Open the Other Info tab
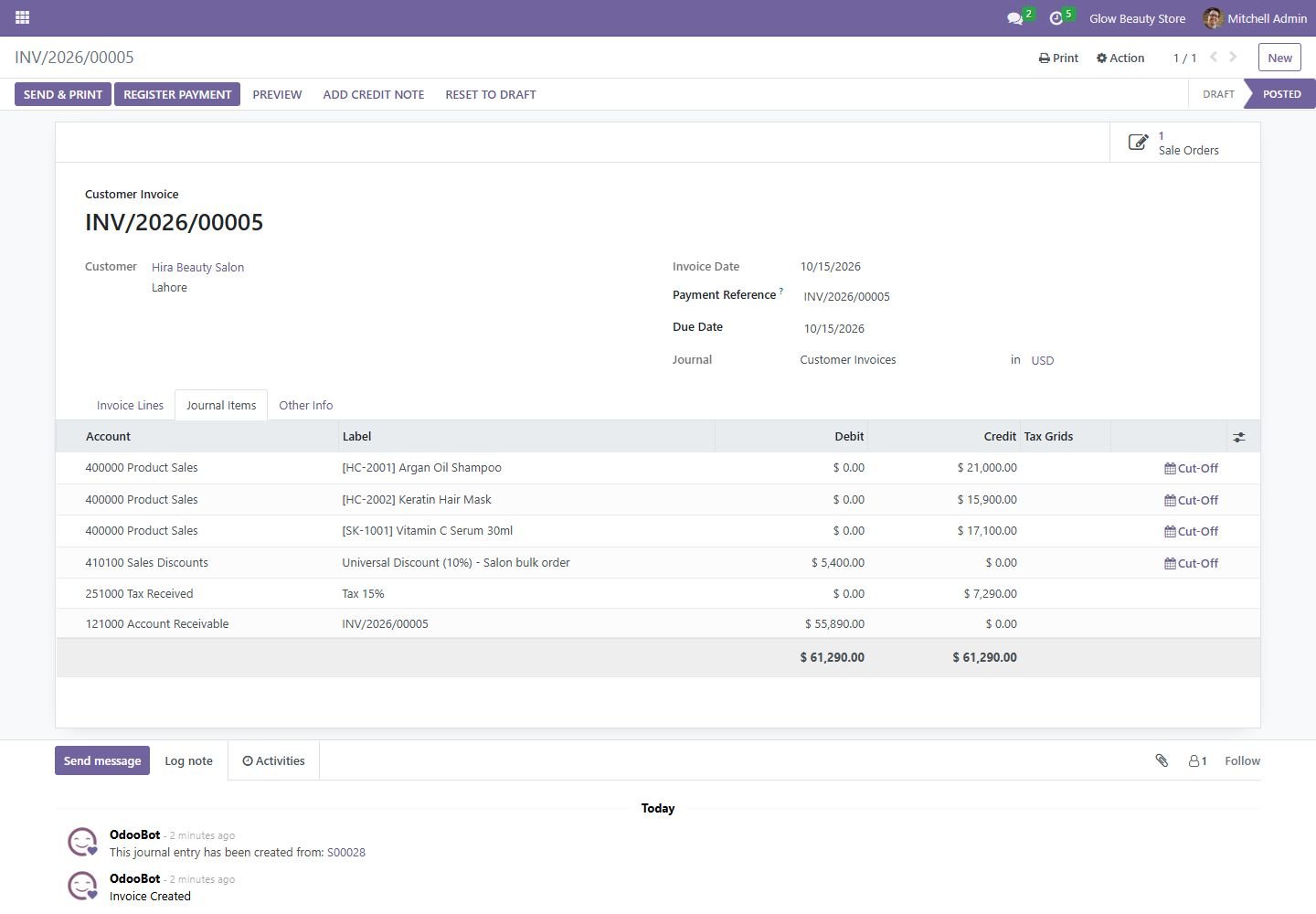Viewport: 1316px width, 914px height. (x=306, y=405)
